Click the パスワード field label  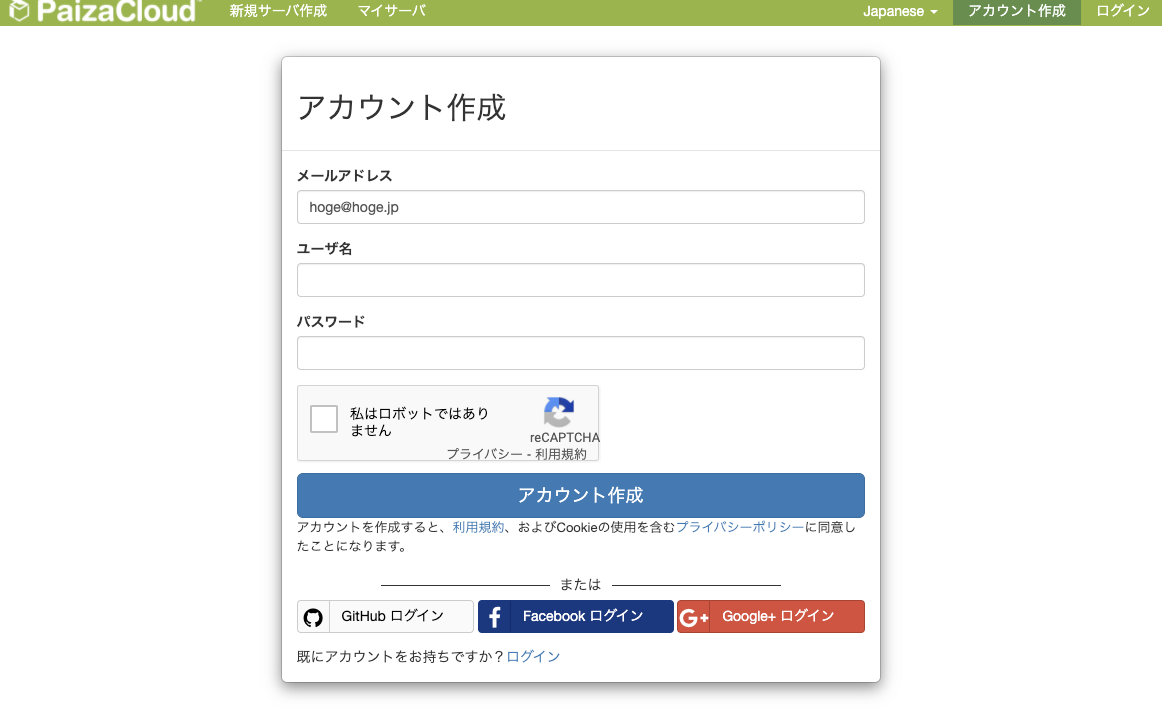331,322
